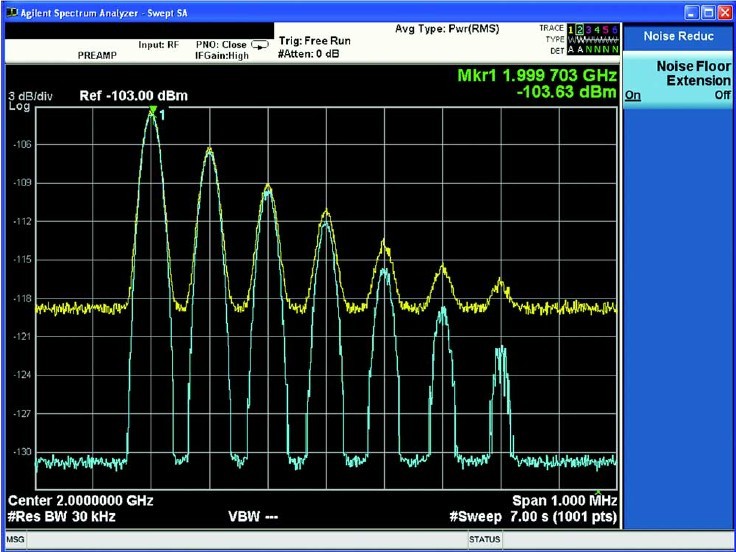The width and height of the screenshot is (736, 552).
Task: Click the -121 y-axis label
Action: coord(22,337)
